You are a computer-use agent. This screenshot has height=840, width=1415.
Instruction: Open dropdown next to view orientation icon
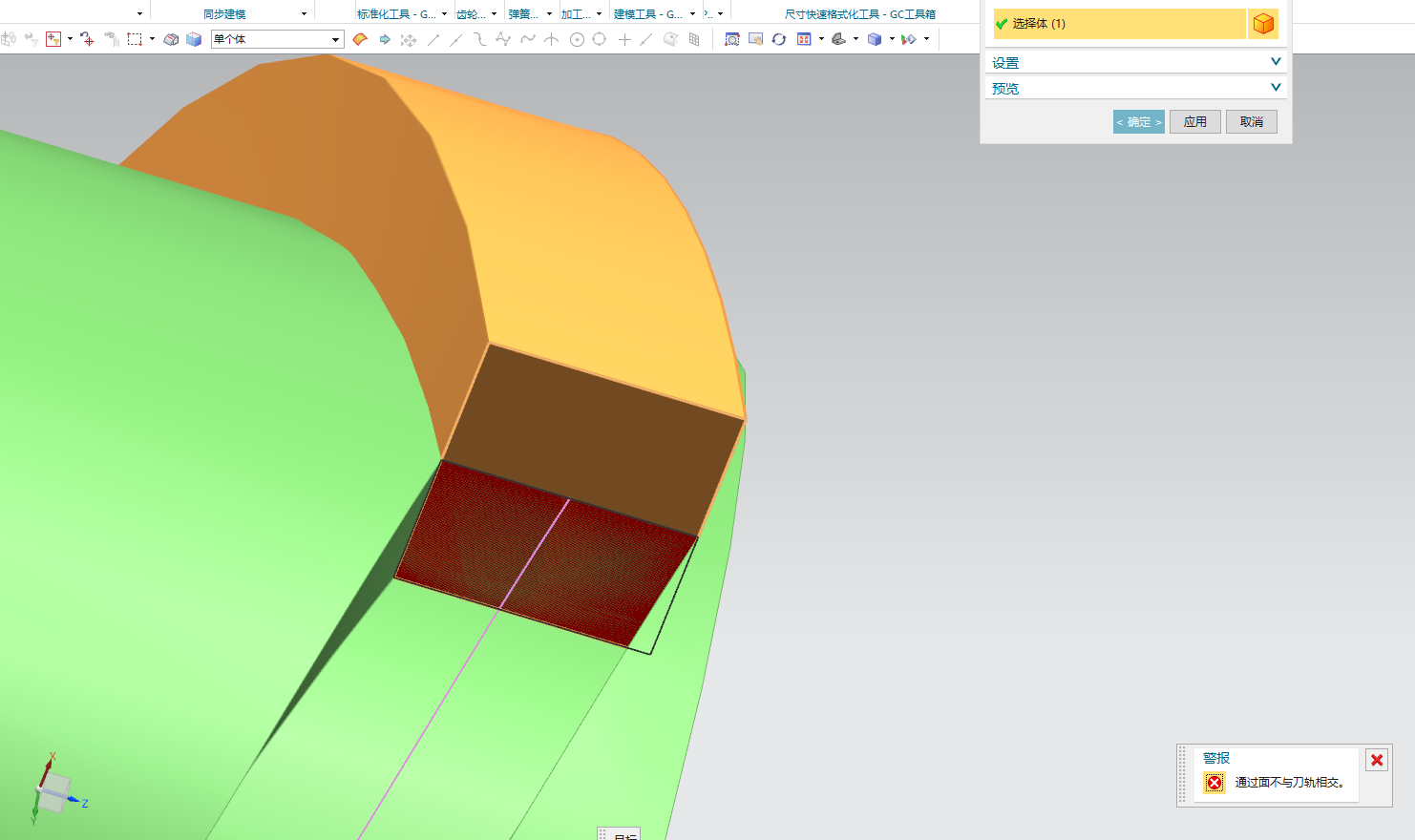point(855,39)
